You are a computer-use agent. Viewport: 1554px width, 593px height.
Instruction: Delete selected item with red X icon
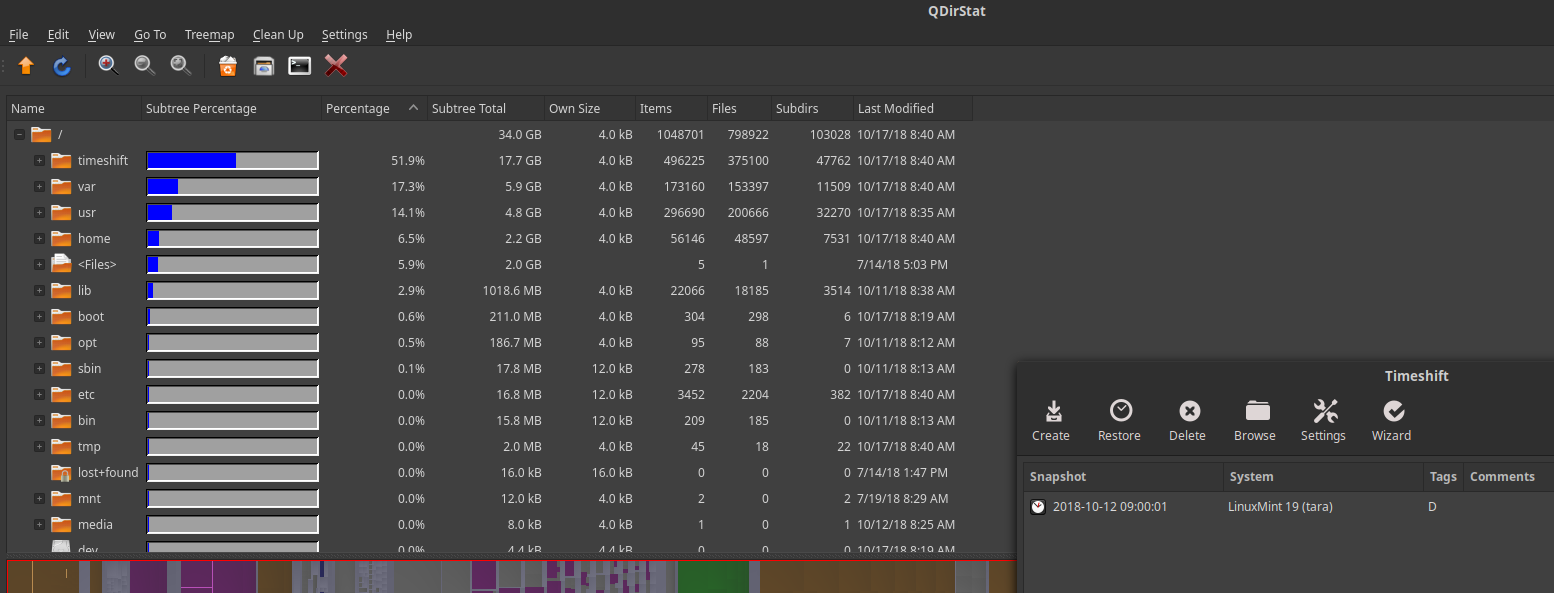pyautogui.click(x=336, y=66)
